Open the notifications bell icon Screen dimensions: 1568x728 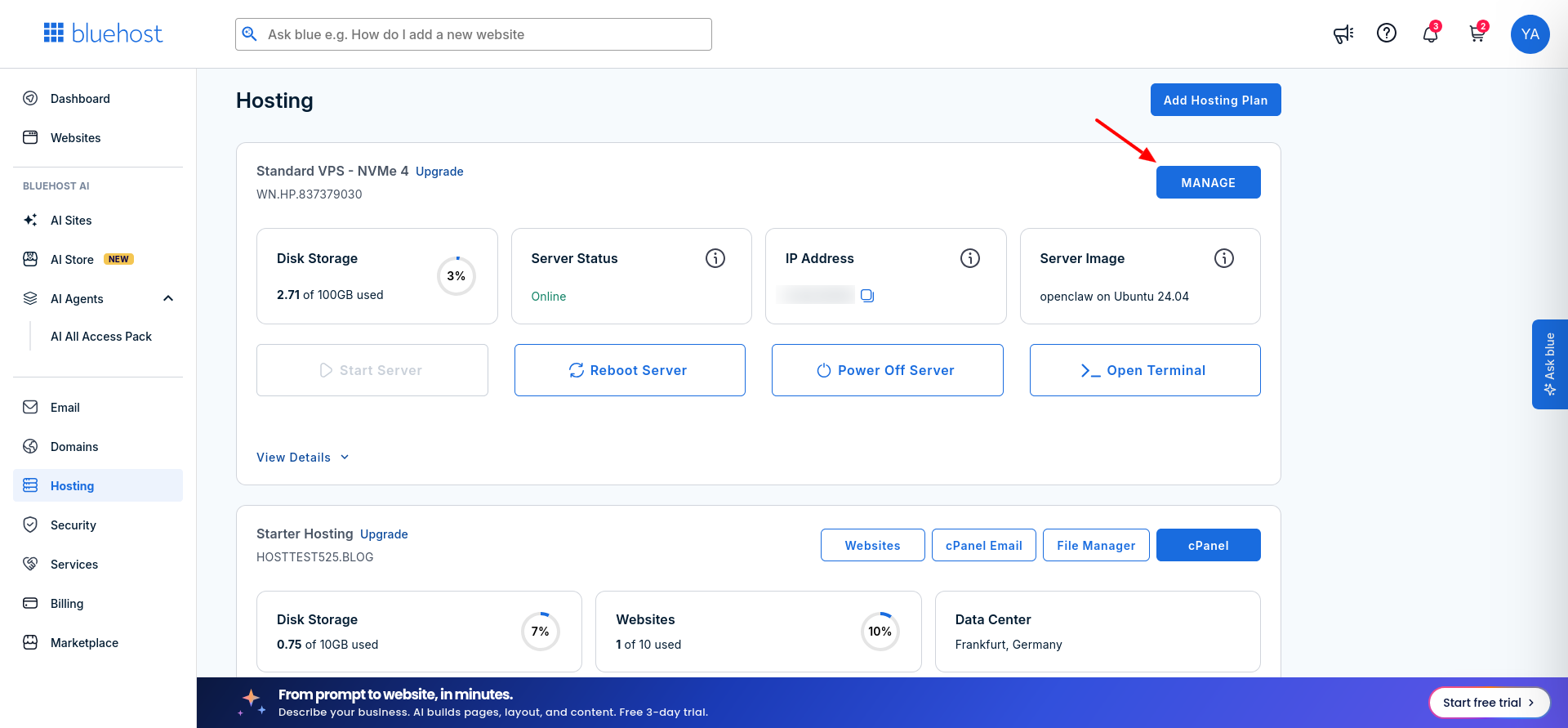[x=1430, y=33]
